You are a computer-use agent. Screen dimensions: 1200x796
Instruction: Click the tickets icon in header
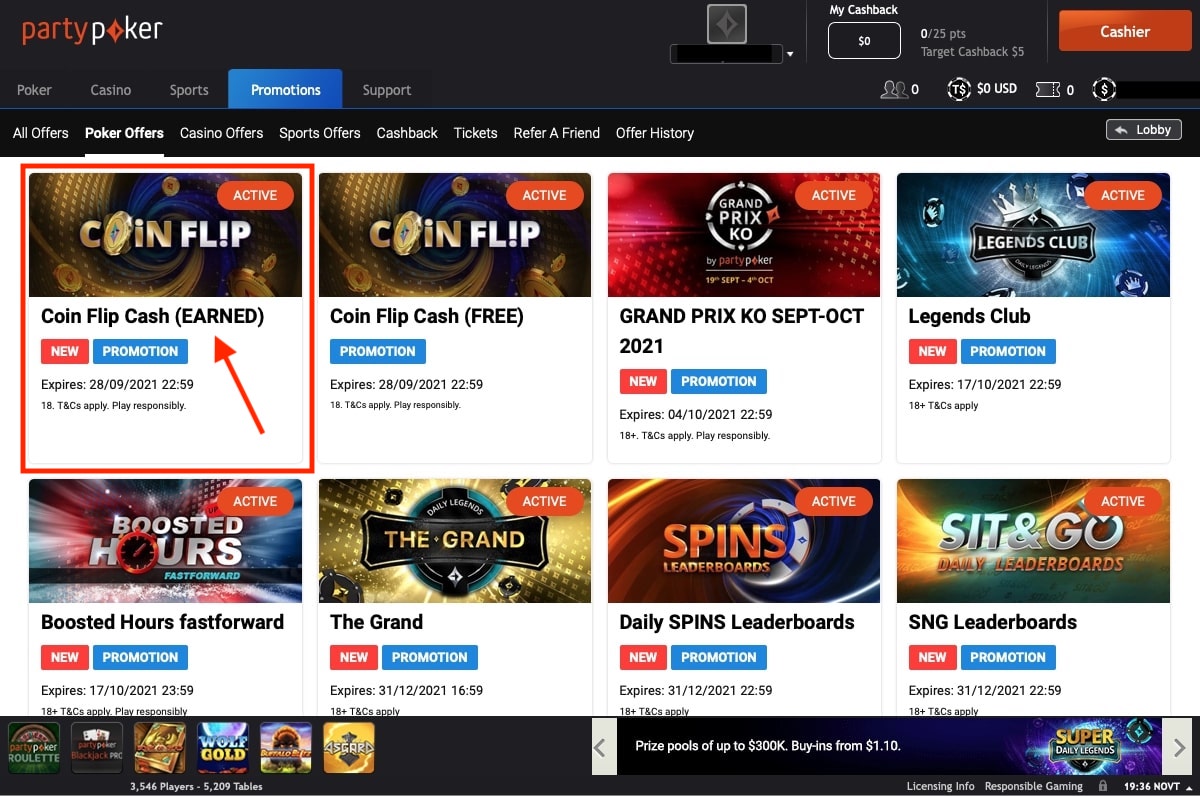click(x=1048, y=90)
